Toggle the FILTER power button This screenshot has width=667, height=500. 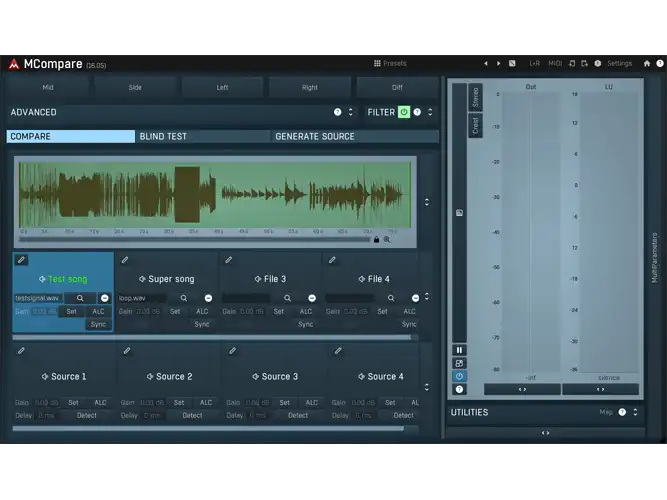point(404,112)
